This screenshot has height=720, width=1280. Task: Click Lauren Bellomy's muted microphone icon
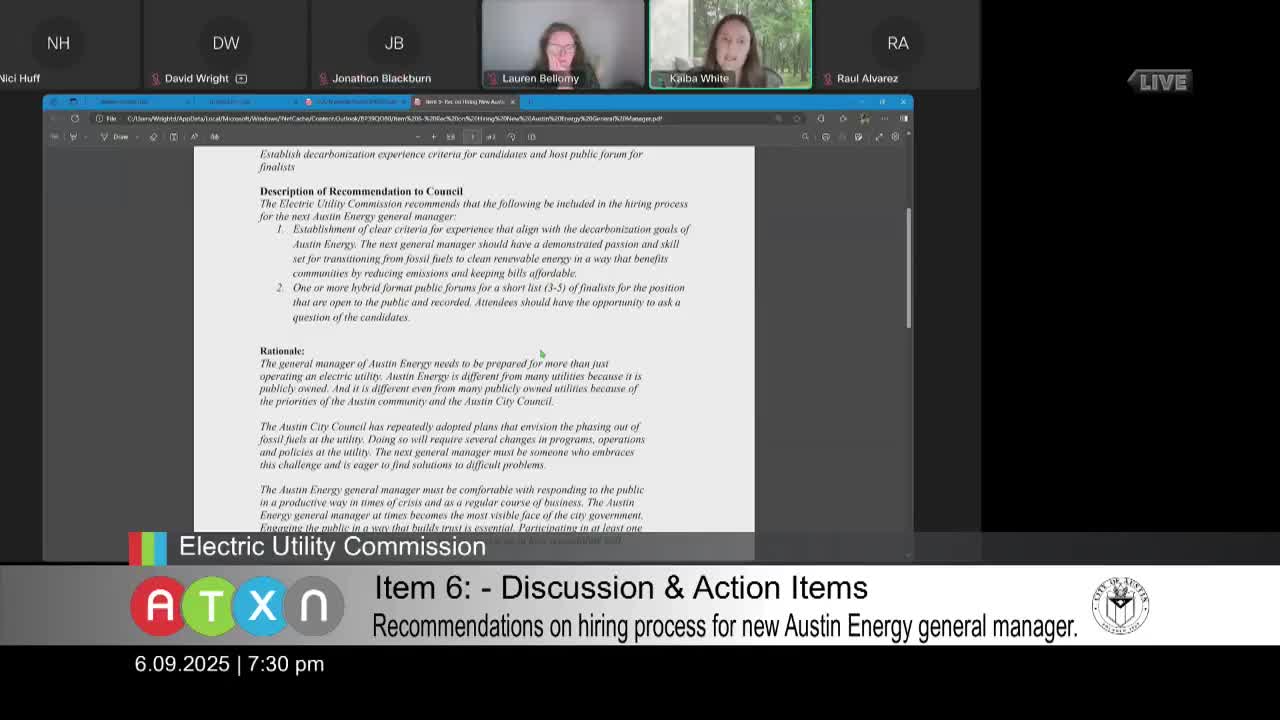click(x=492, y=78)
